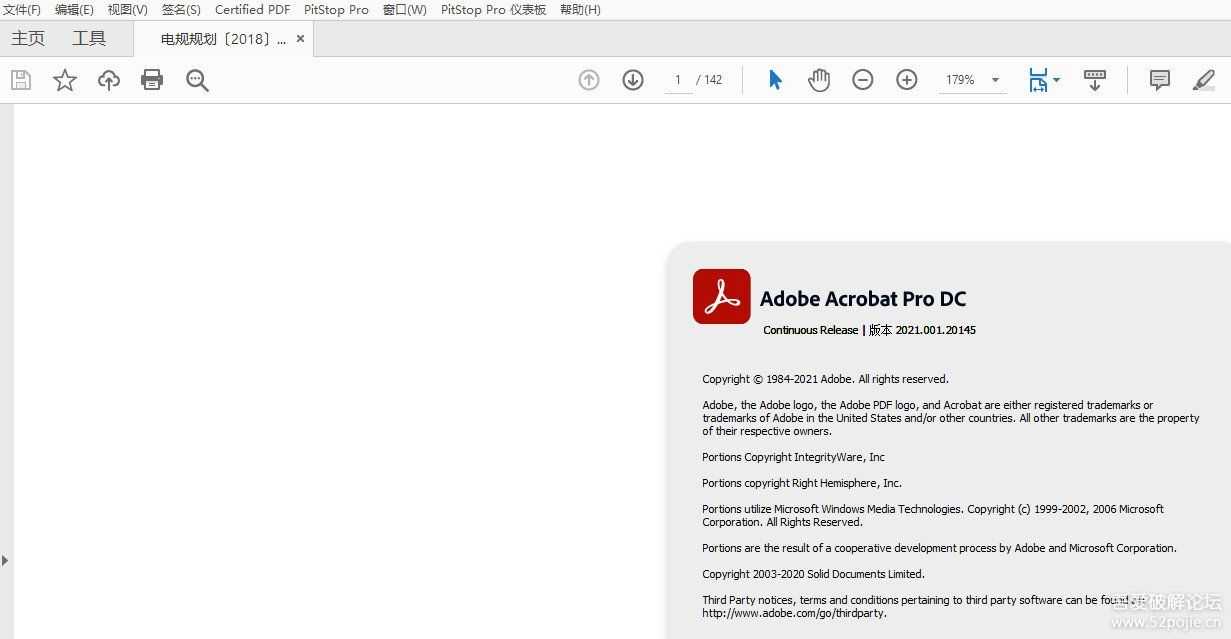Switch to the 工具 tab
The image size is (1231, 639).
click(89, 39)
